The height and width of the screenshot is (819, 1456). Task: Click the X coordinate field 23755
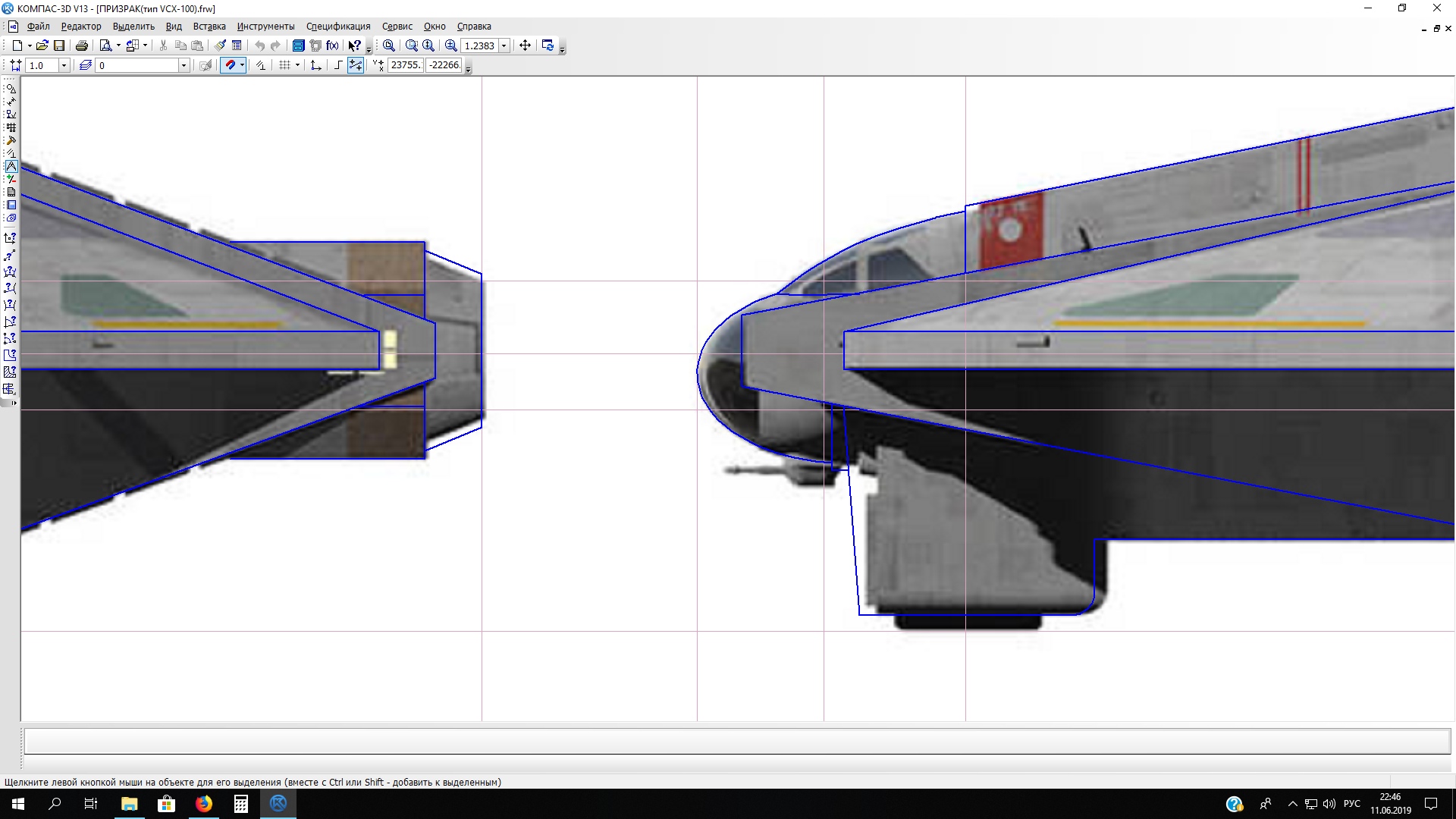pos(406,65)
